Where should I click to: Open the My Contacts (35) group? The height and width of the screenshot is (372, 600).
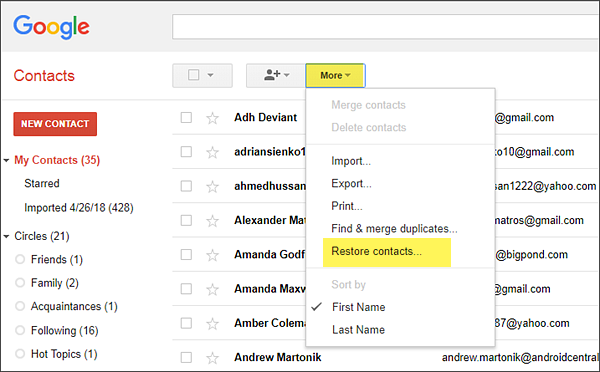(x=57, y=160)
